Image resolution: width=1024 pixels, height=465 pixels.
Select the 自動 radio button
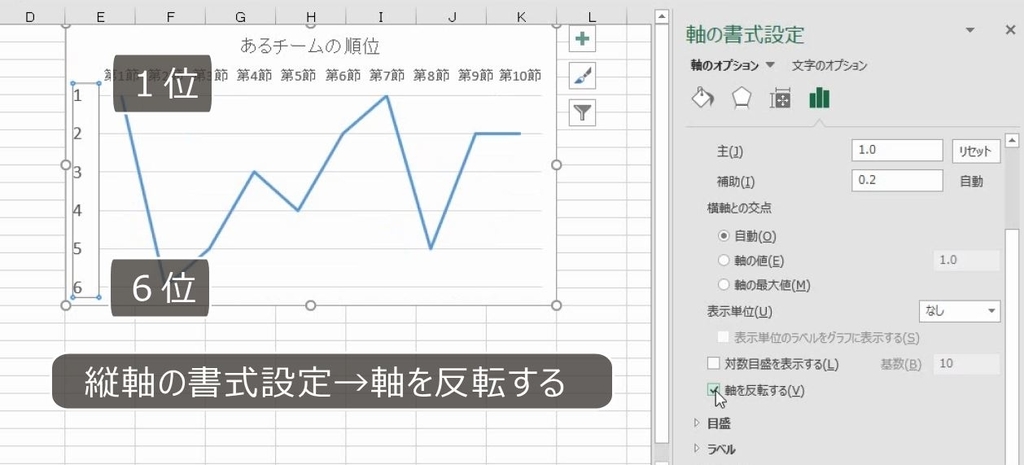coord(723,236)
